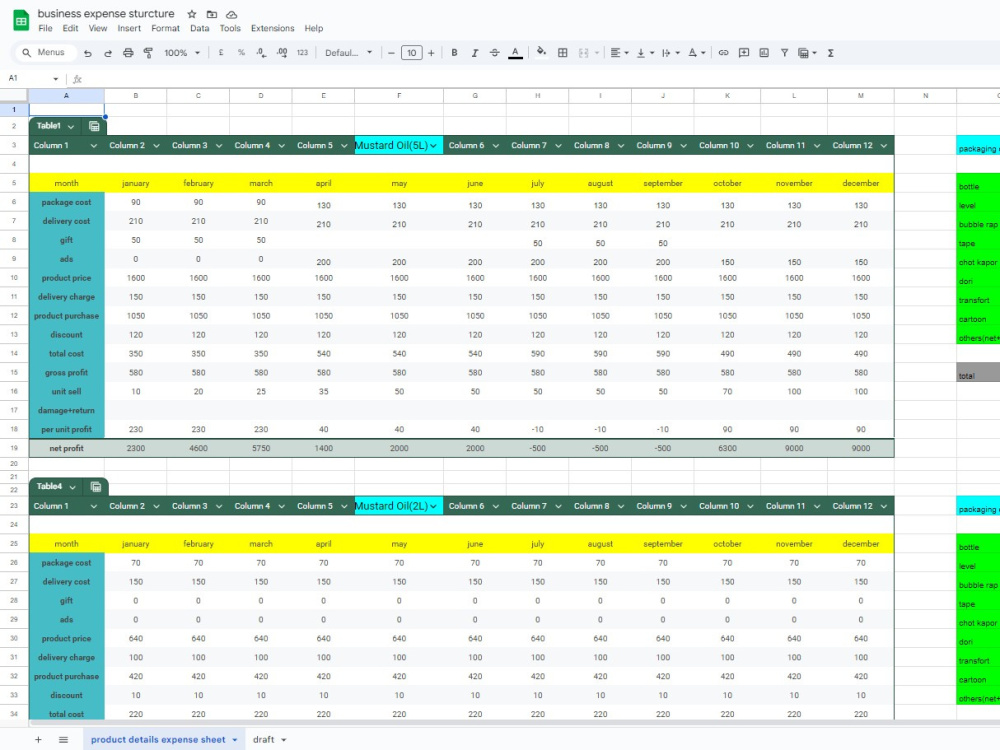Open the zoom 100% dropdown
1000x750 pixels.
182,53
